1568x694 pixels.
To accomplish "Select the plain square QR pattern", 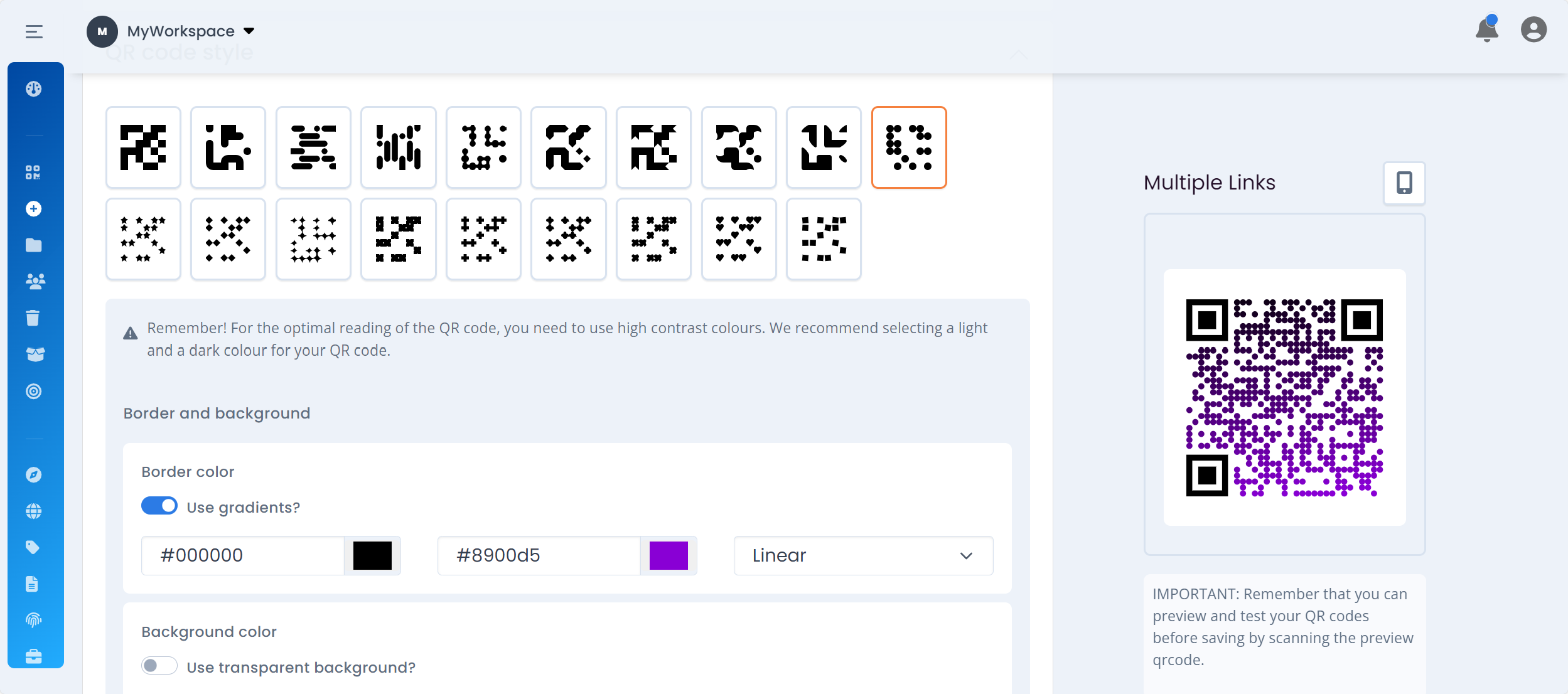I will tap(143, 147).
